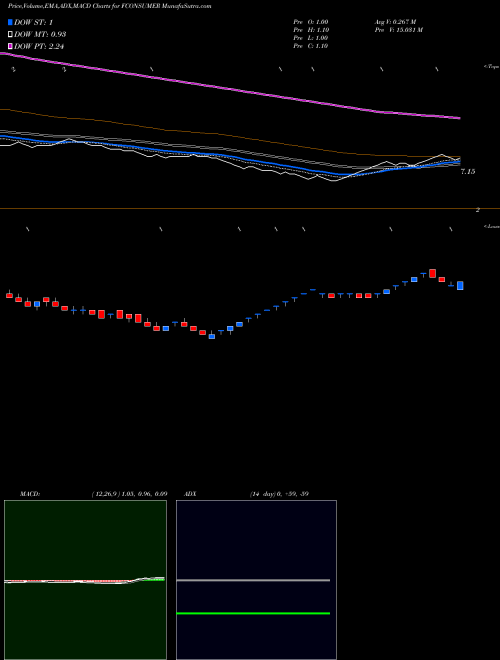Click the highest red candlestick near the peak
The height and width of the screenshot is (660, 500).
[432, 273]
